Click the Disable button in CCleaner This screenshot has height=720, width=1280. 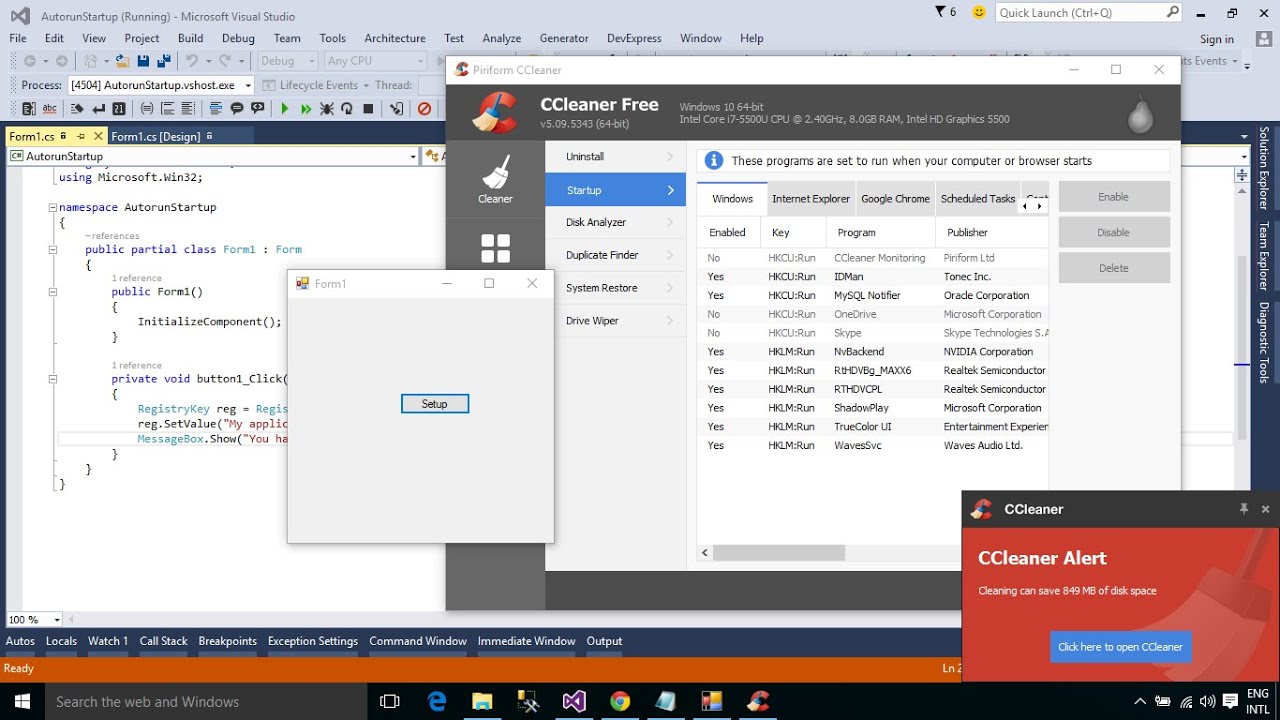1114,232
